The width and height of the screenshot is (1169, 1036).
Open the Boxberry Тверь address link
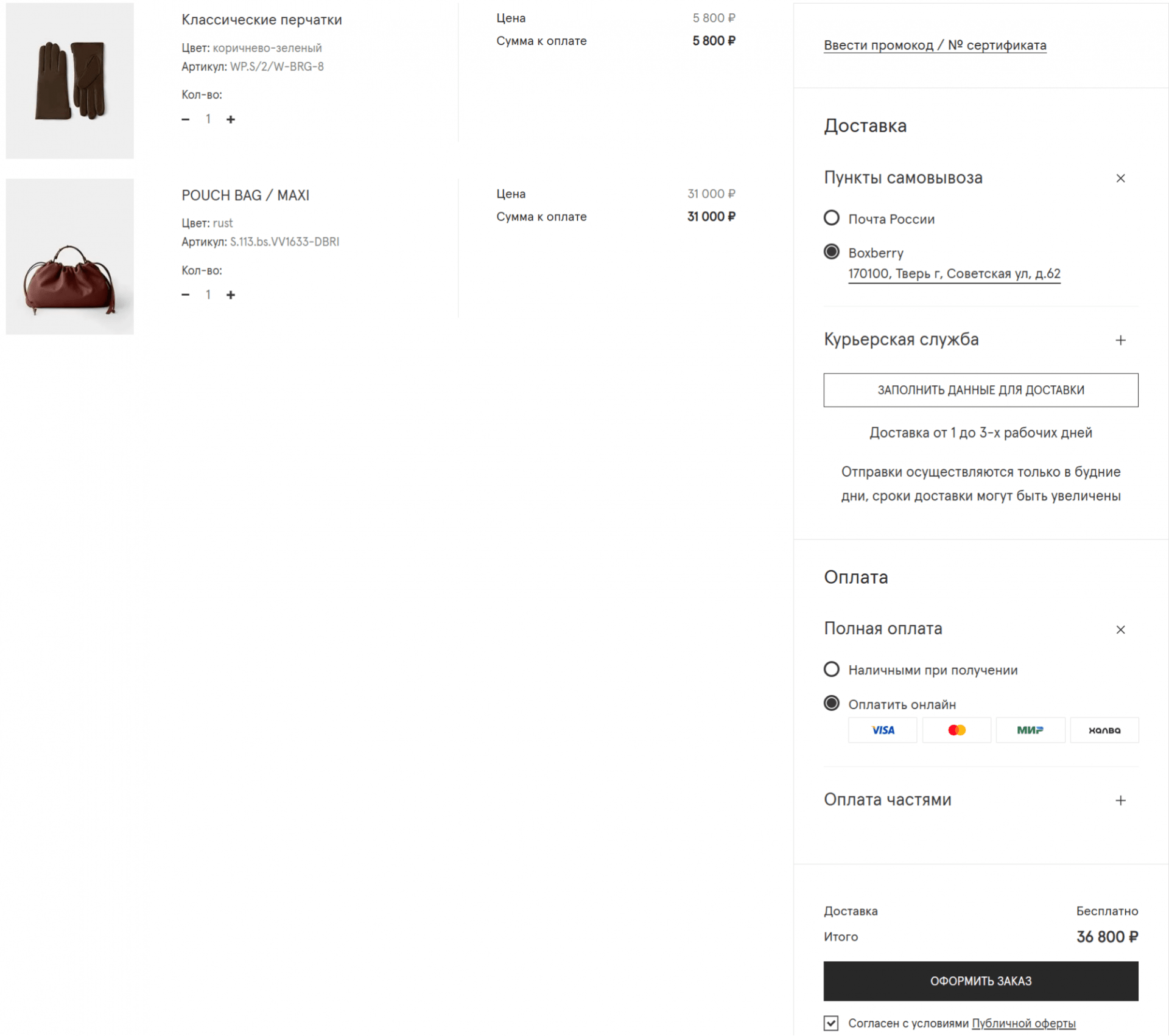coord(954,274)
